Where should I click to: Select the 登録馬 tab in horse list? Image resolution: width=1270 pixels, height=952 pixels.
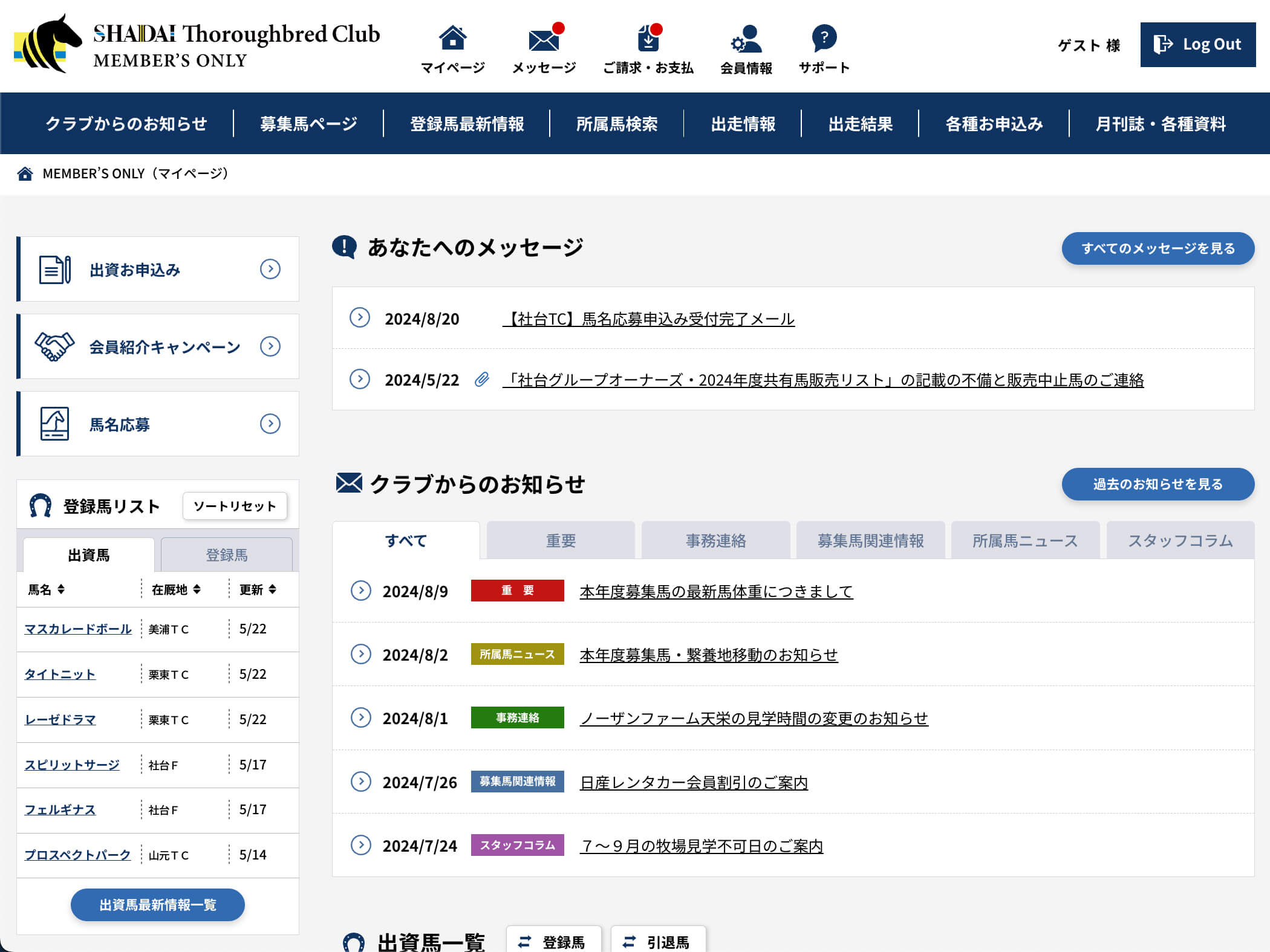(x=226, y=555)
